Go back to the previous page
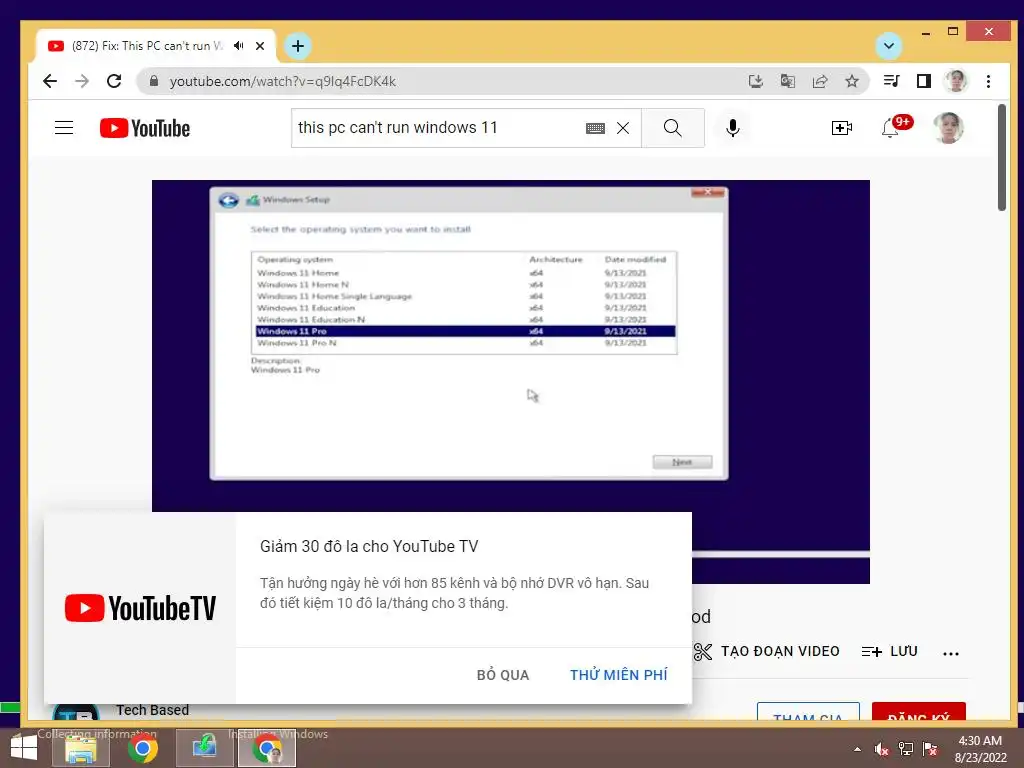Viewport: 1024px width, 768px height. (x=50, y=81)
